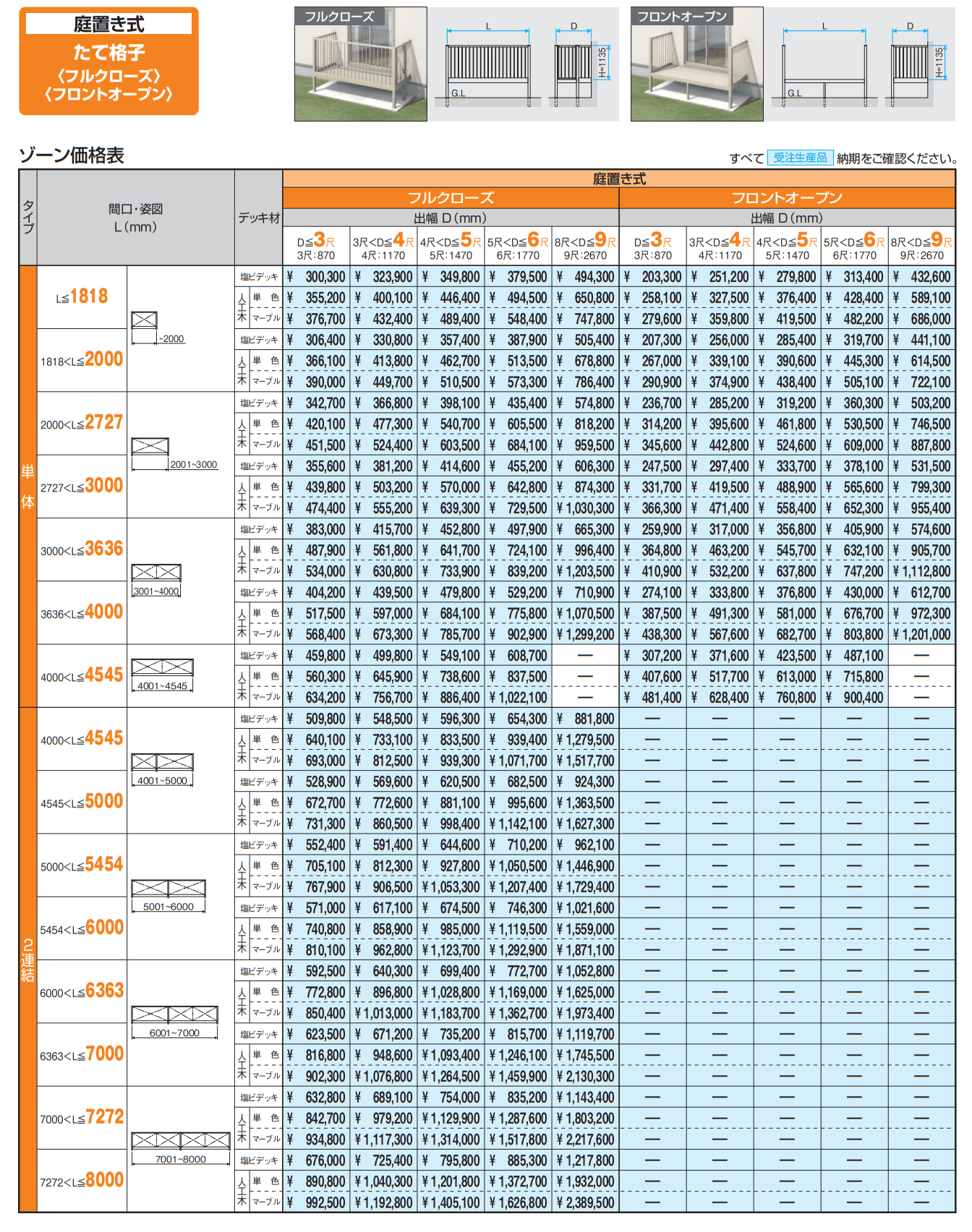
Task: Select the ¥300,300 price cell
Action: [x=316, y=277]
